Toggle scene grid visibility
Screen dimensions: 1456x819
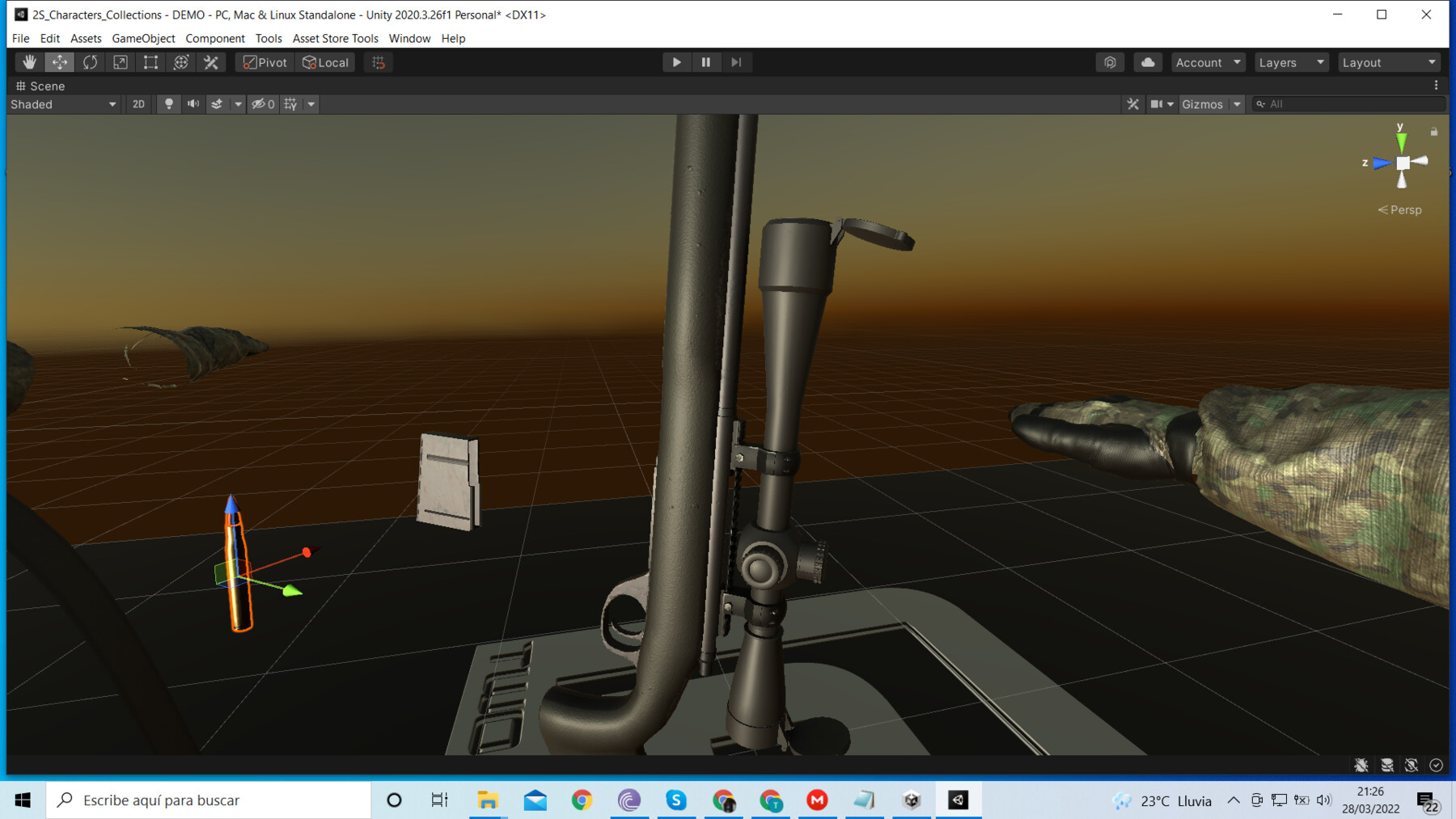290,104
